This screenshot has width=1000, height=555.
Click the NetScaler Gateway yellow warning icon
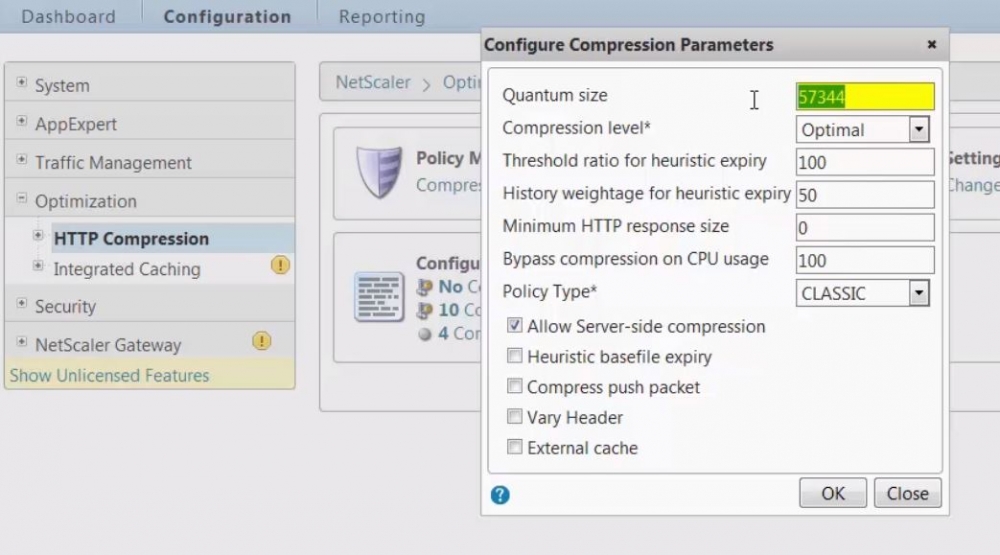261,341
